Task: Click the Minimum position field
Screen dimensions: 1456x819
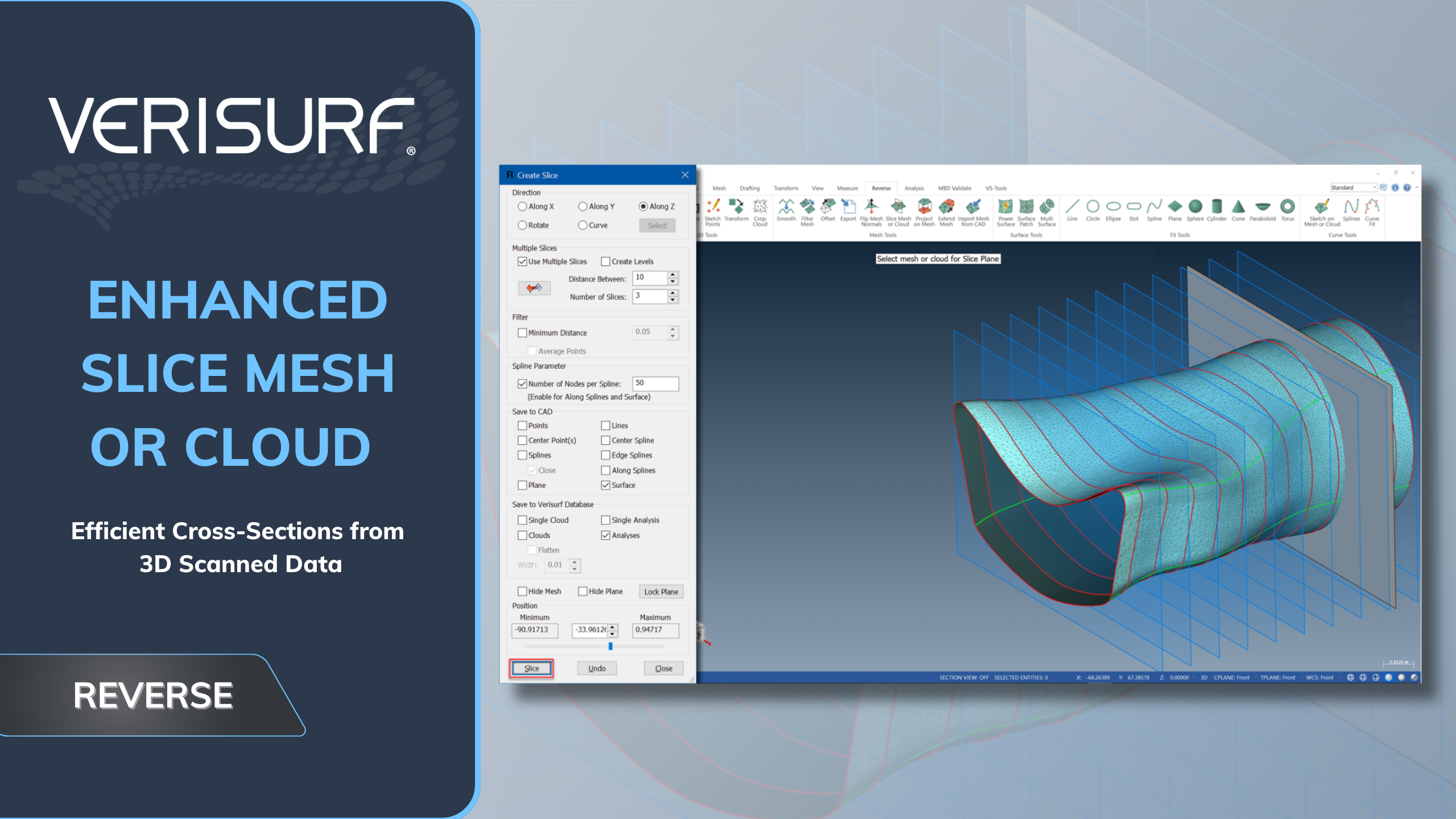Action: [535, 630]
